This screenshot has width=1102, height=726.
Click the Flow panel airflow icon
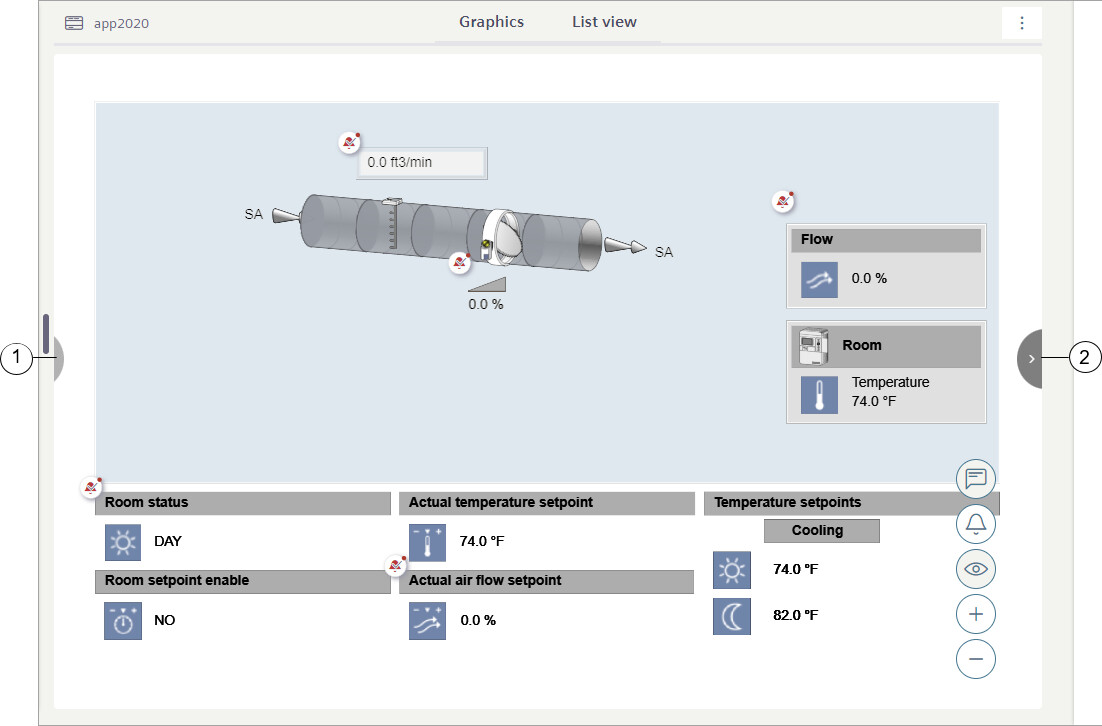pos(819,280)
